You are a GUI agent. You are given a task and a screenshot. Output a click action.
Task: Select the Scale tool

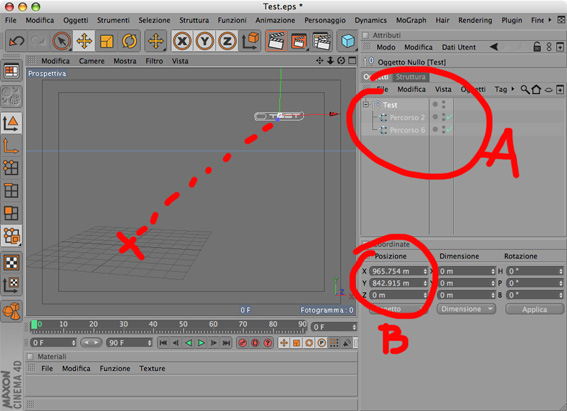[106, 41]
